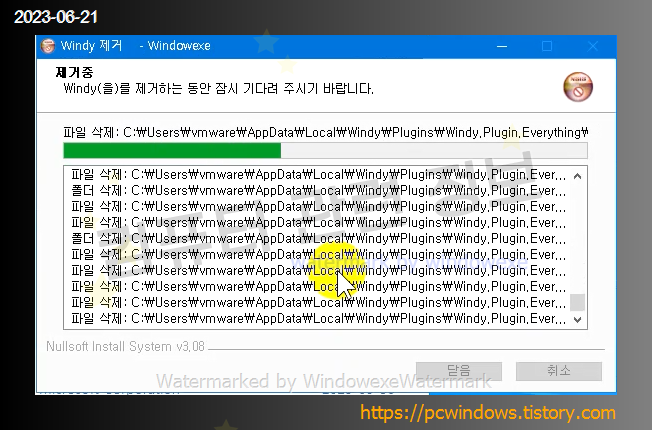Click the Windy uninstaller title bar icon
The image size is (652, 430).
[x=48, y=46]
